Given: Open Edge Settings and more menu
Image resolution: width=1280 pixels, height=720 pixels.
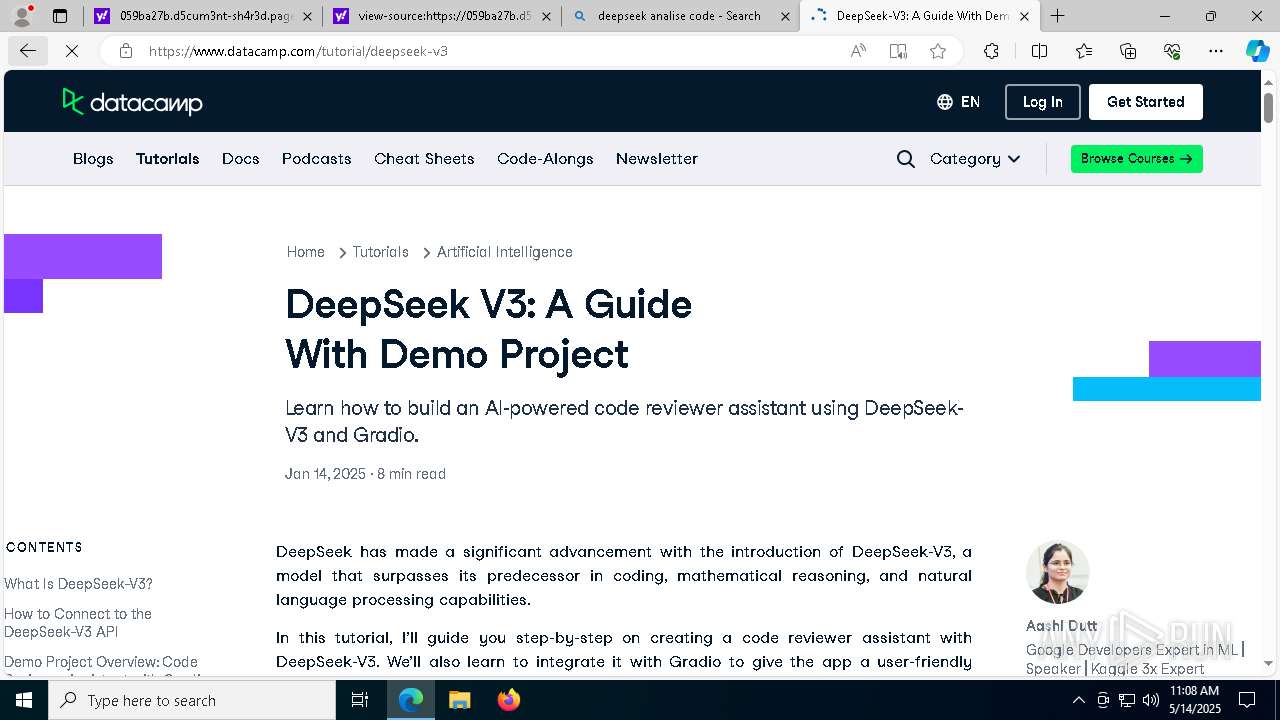Looking at the screenshot, I should coord(1216,51).
